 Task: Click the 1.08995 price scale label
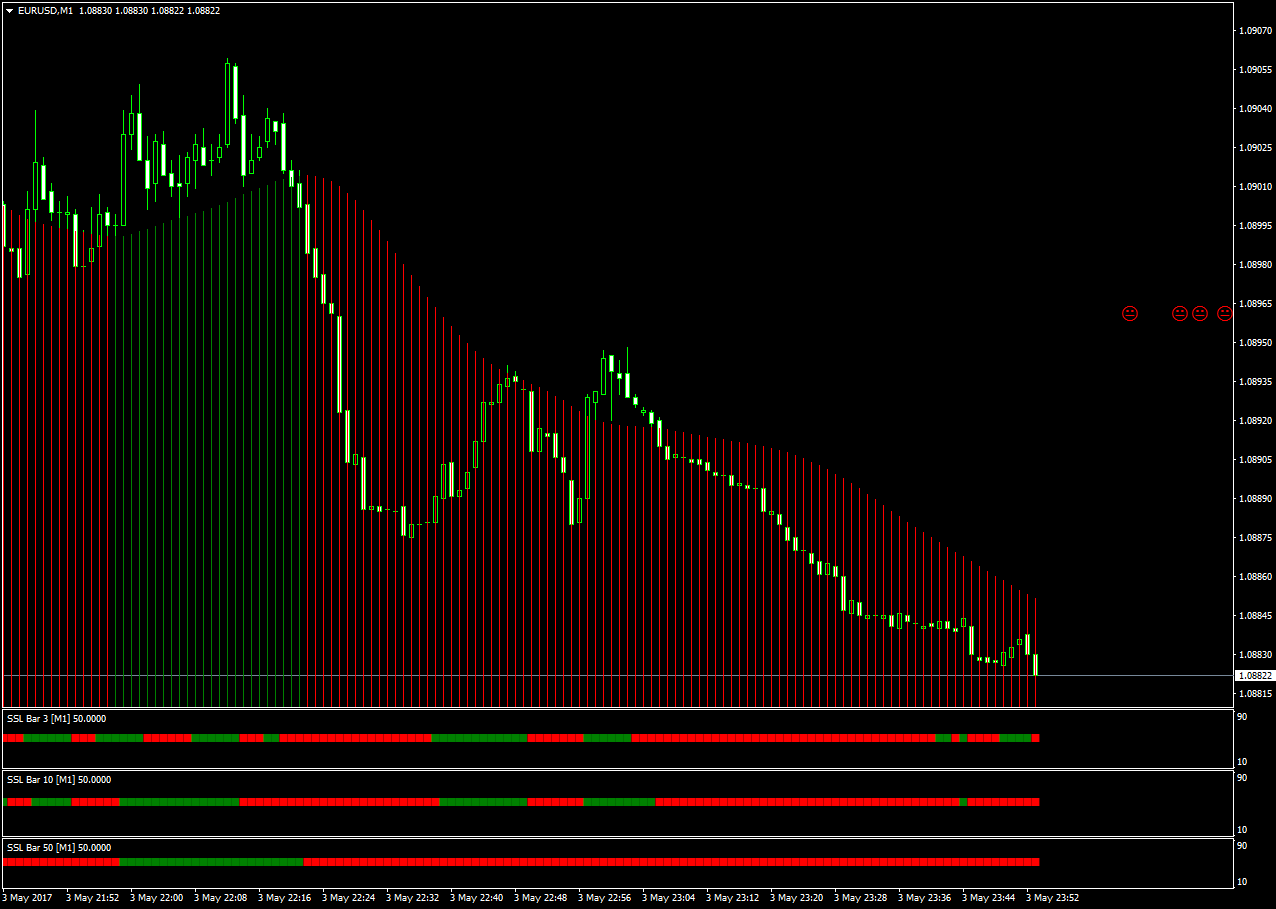pos(1255,226)
